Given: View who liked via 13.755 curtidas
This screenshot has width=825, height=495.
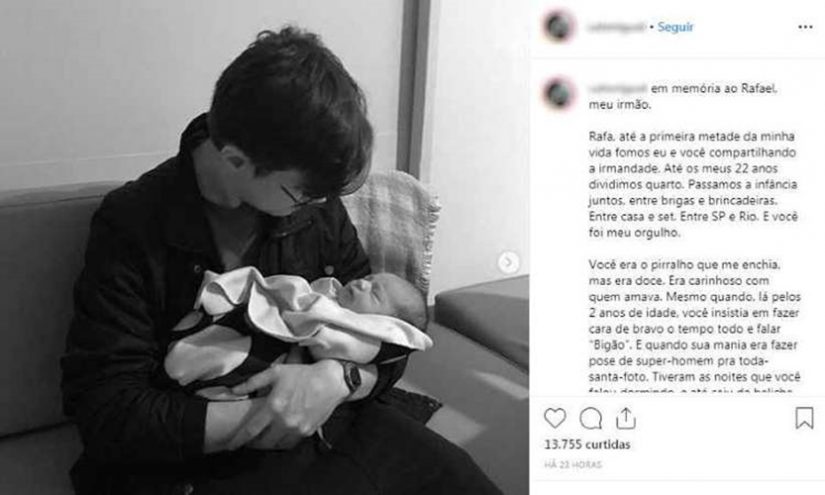Looking at the screenshot, I should [x=587, y=445].
